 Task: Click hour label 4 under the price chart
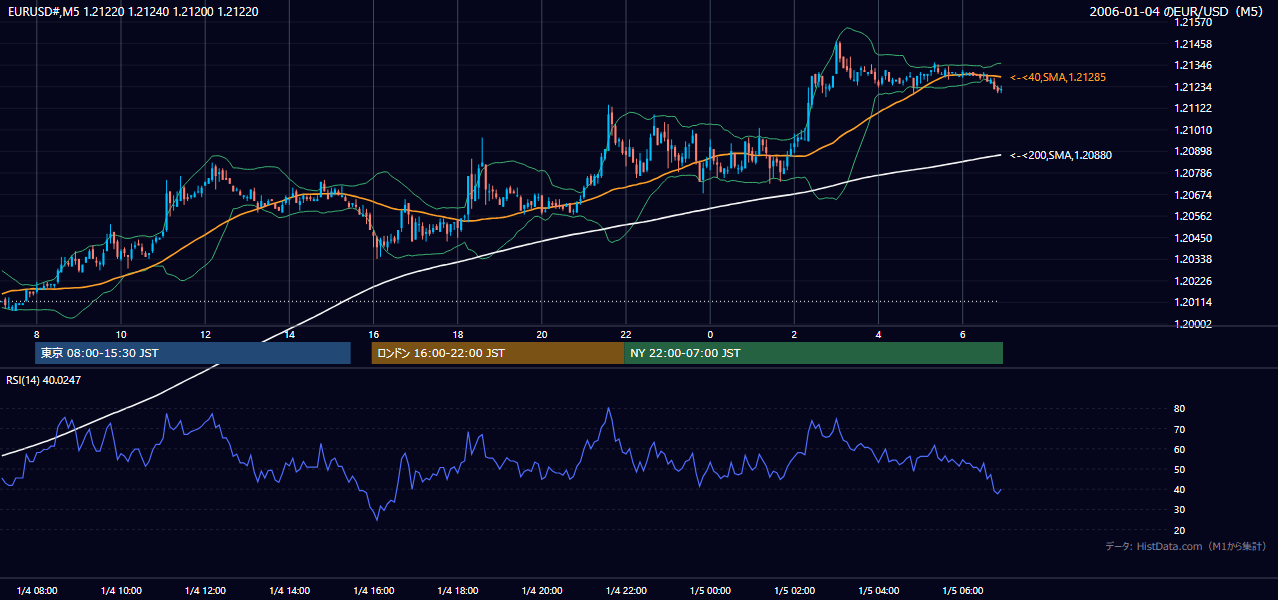tap(878, 333)
